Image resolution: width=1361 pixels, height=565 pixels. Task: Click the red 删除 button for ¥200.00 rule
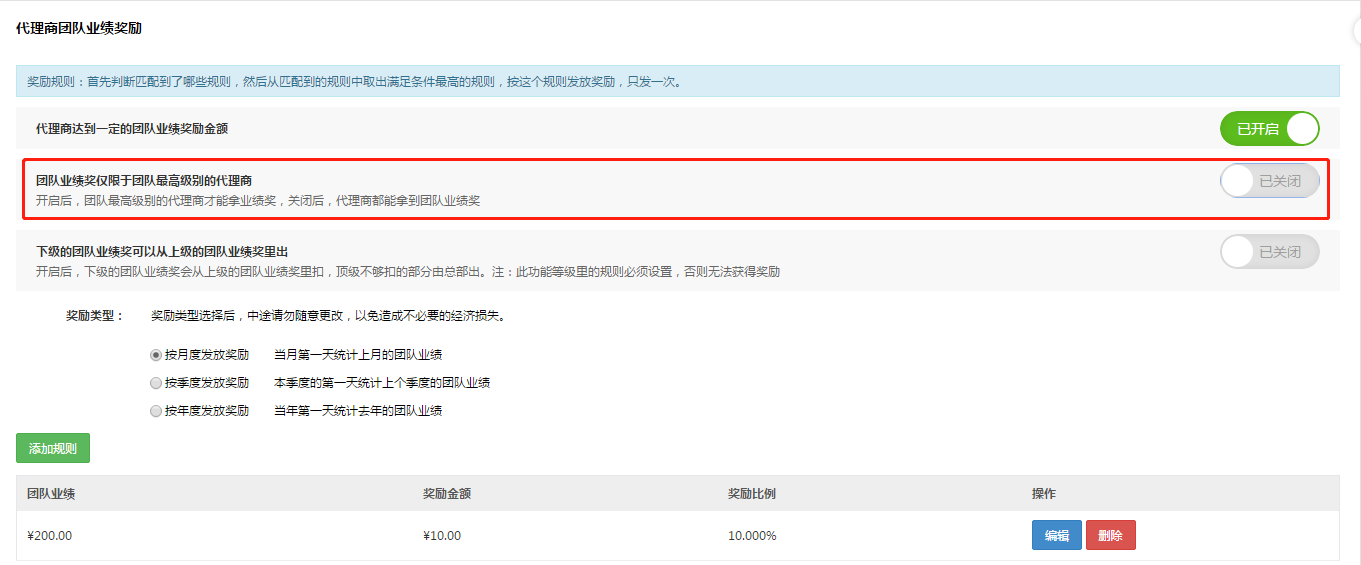(x=1110, y=536)
